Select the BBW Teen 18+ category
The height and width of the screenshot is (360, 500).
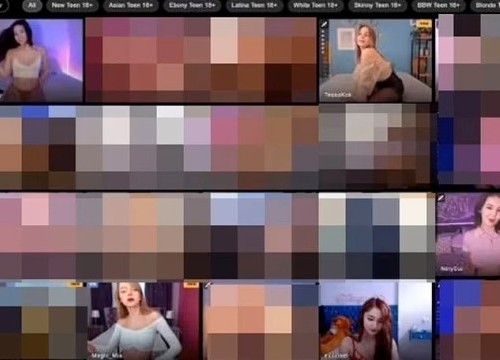[x=438, y=5]
